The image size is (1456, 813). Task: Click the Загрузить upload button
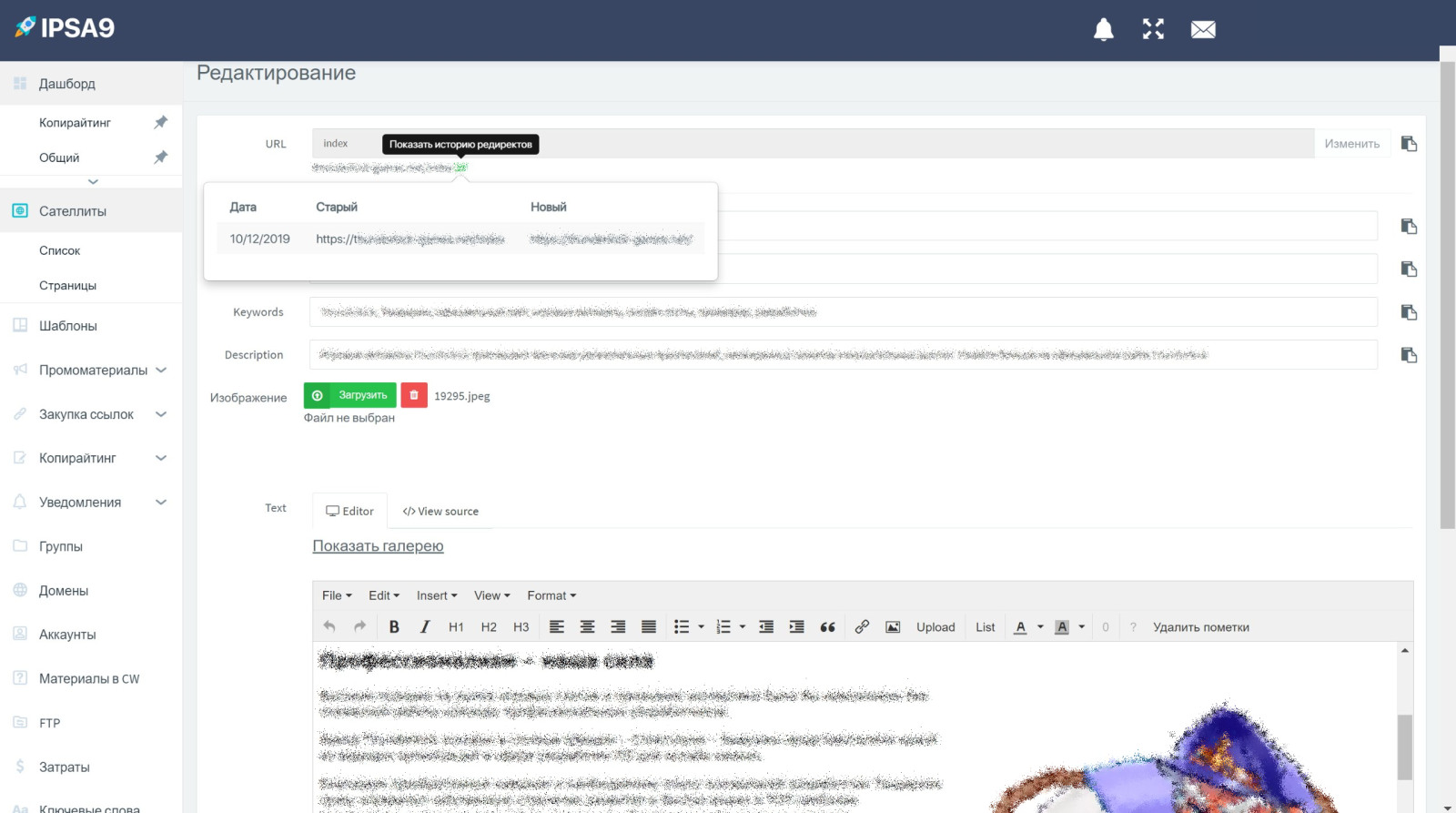350,395
